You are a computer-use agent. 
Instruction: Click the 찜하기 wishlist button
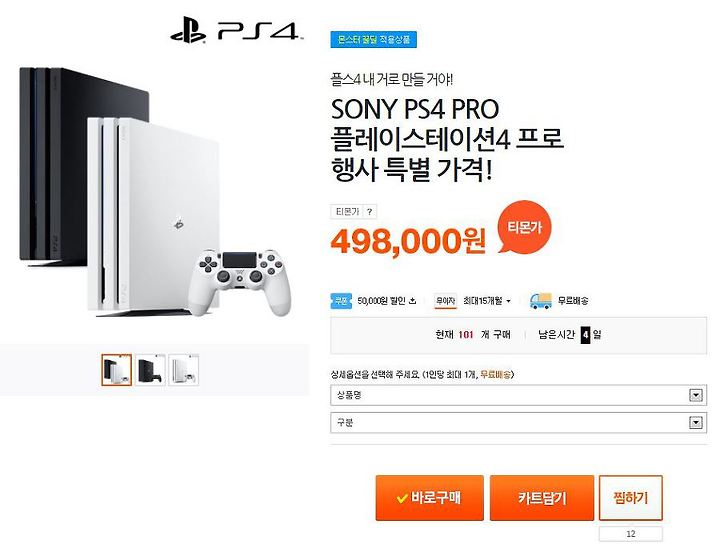[x=630, y=497]
